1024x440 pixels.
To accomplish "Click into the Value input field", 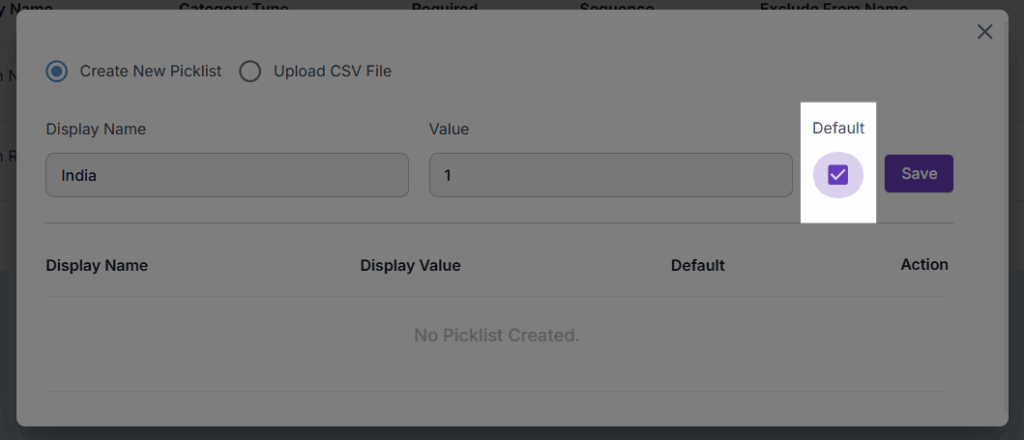I will [x=611, y=175].
